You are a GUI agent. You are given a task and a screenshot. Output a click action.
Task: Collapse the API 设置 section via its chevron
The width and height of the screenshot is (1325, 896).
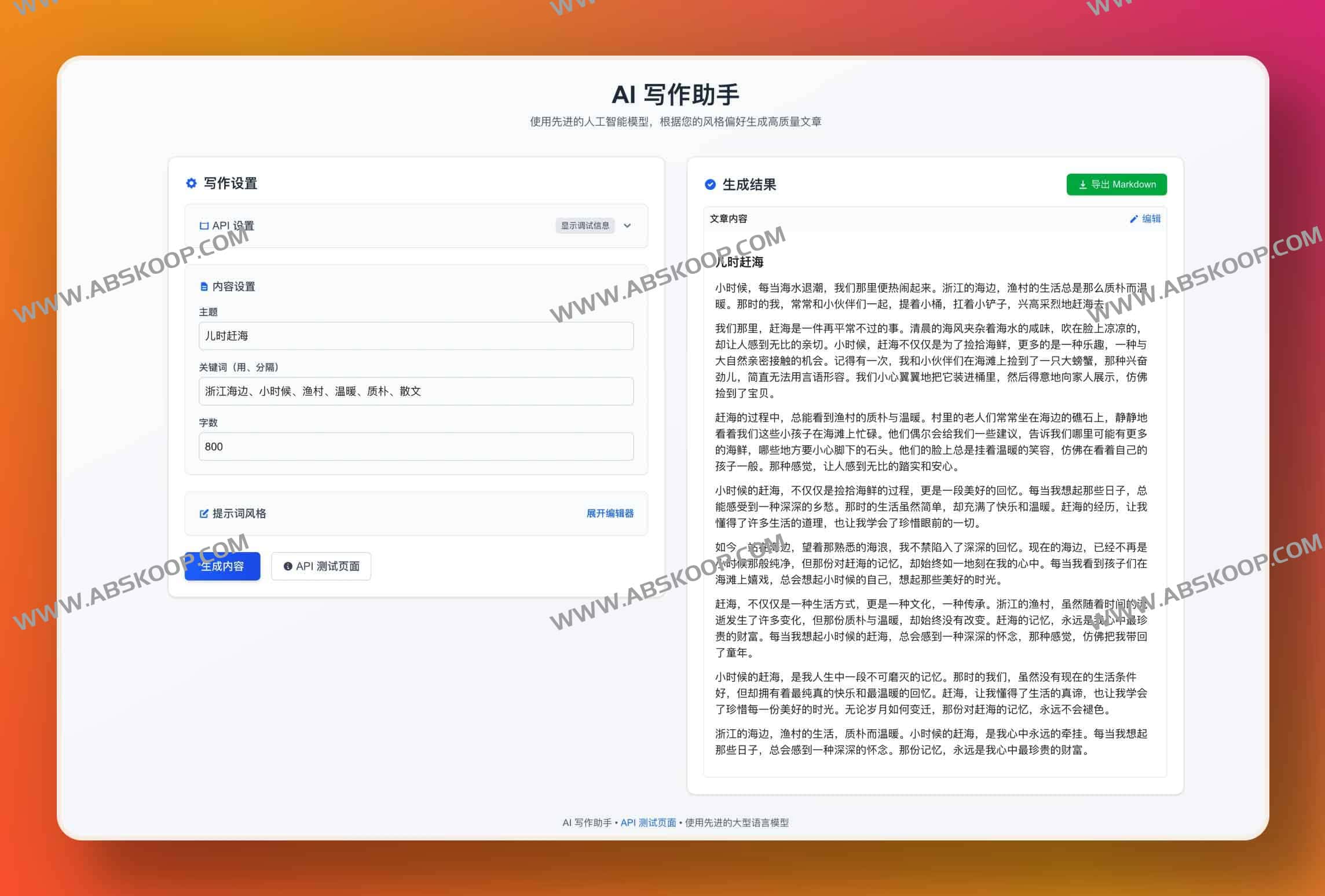tap(627, 226)
